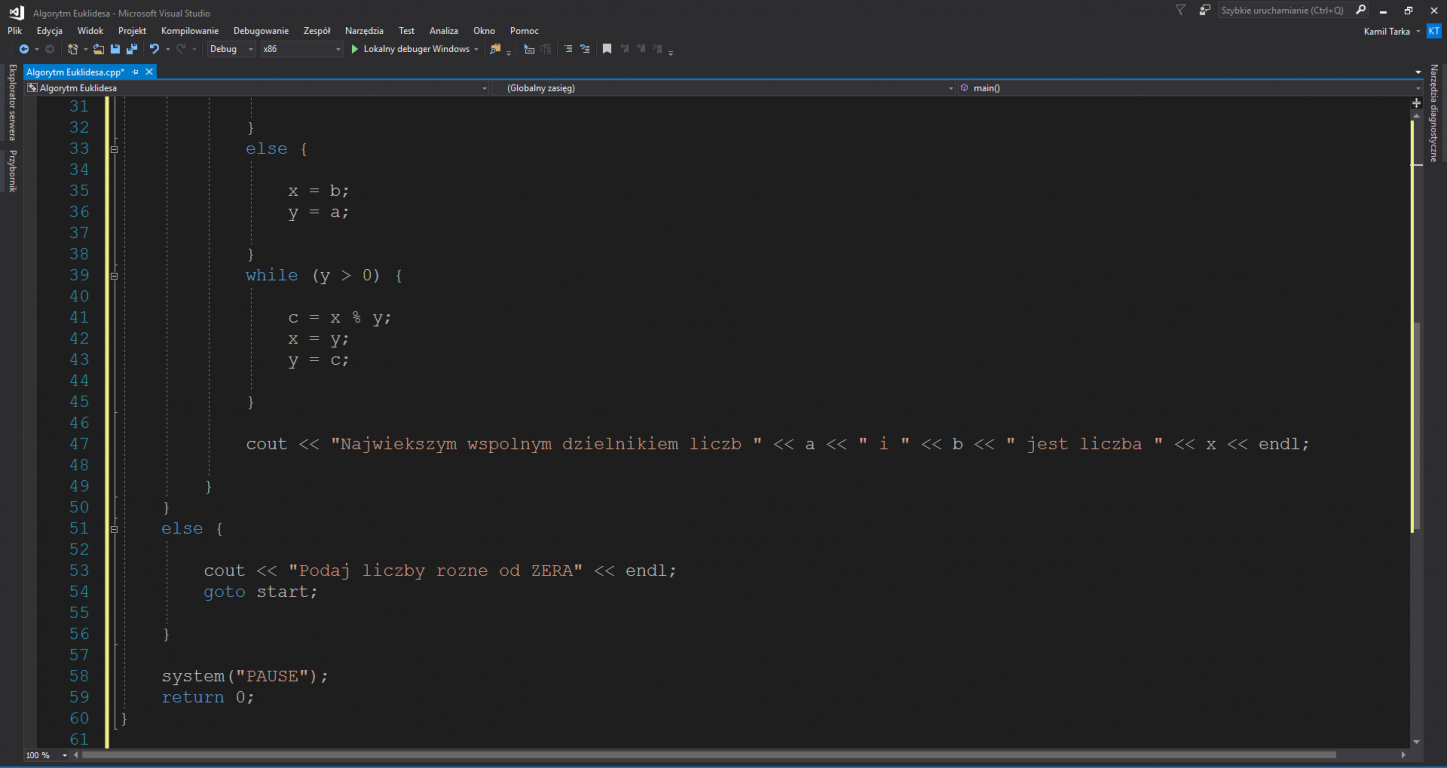
Task: Open the Algorytm Euklidesa project scope dropdown
Action: pyautogui.click(x=257, y=88)
